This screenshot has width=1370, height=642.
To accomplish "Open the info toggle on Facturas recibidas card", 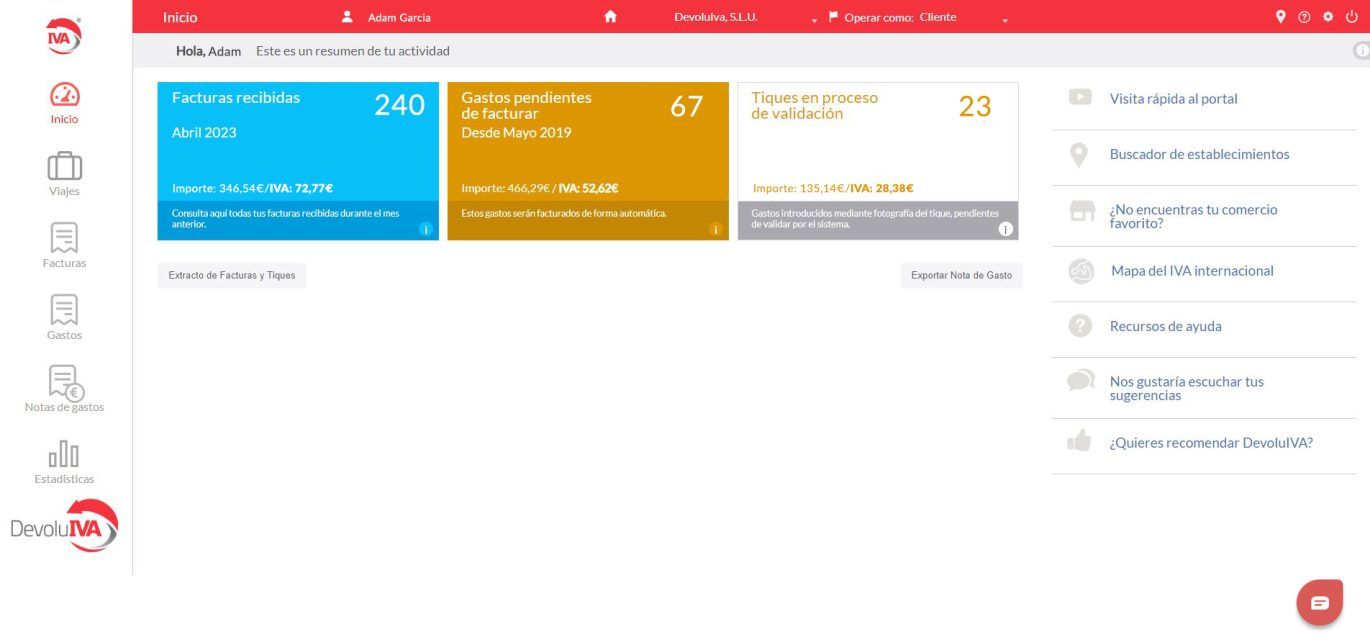I will (424, 229).
